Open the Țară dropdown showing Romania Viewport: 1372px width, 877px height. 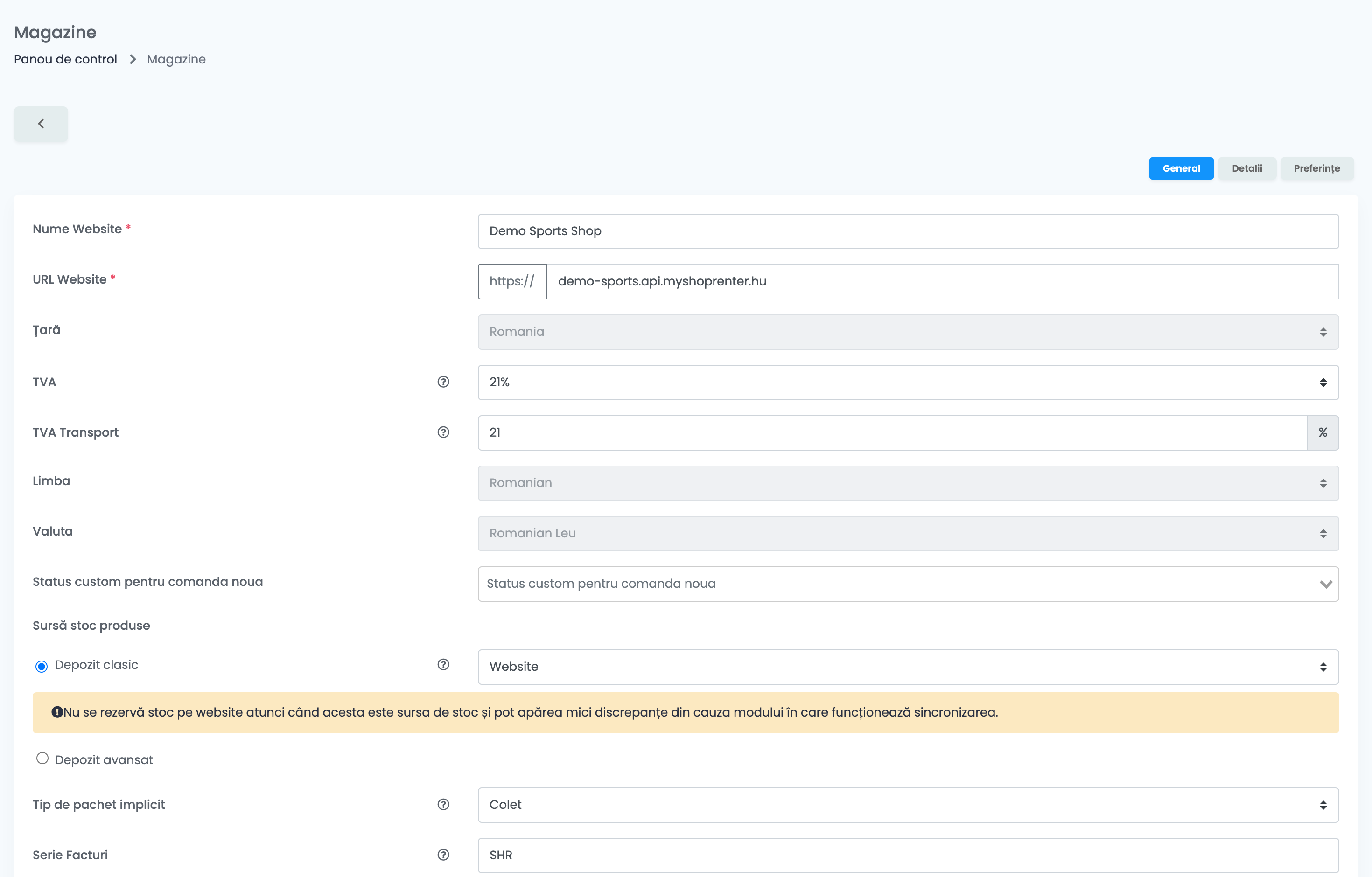point(908,332)
